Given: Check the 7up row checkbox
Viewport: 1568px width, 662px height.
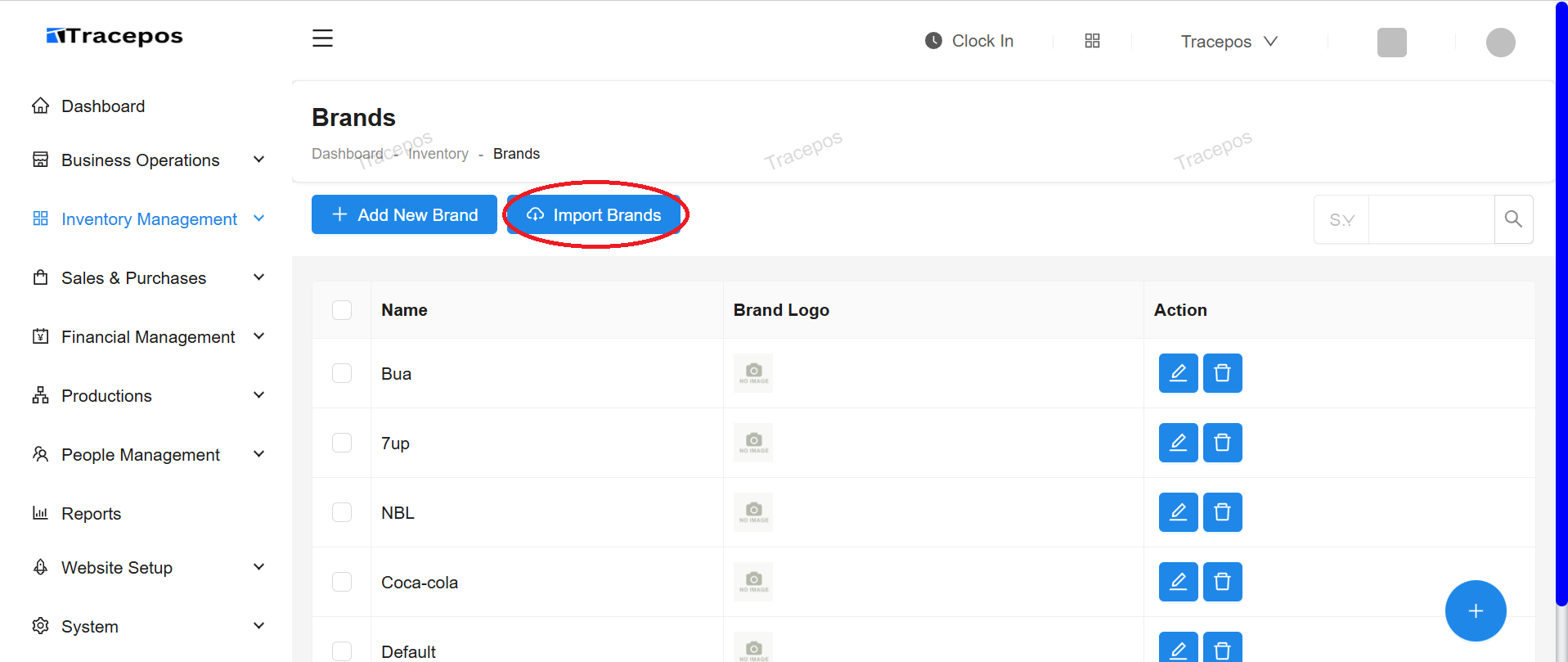Looking at the screenshot, I should coord(342,443).
